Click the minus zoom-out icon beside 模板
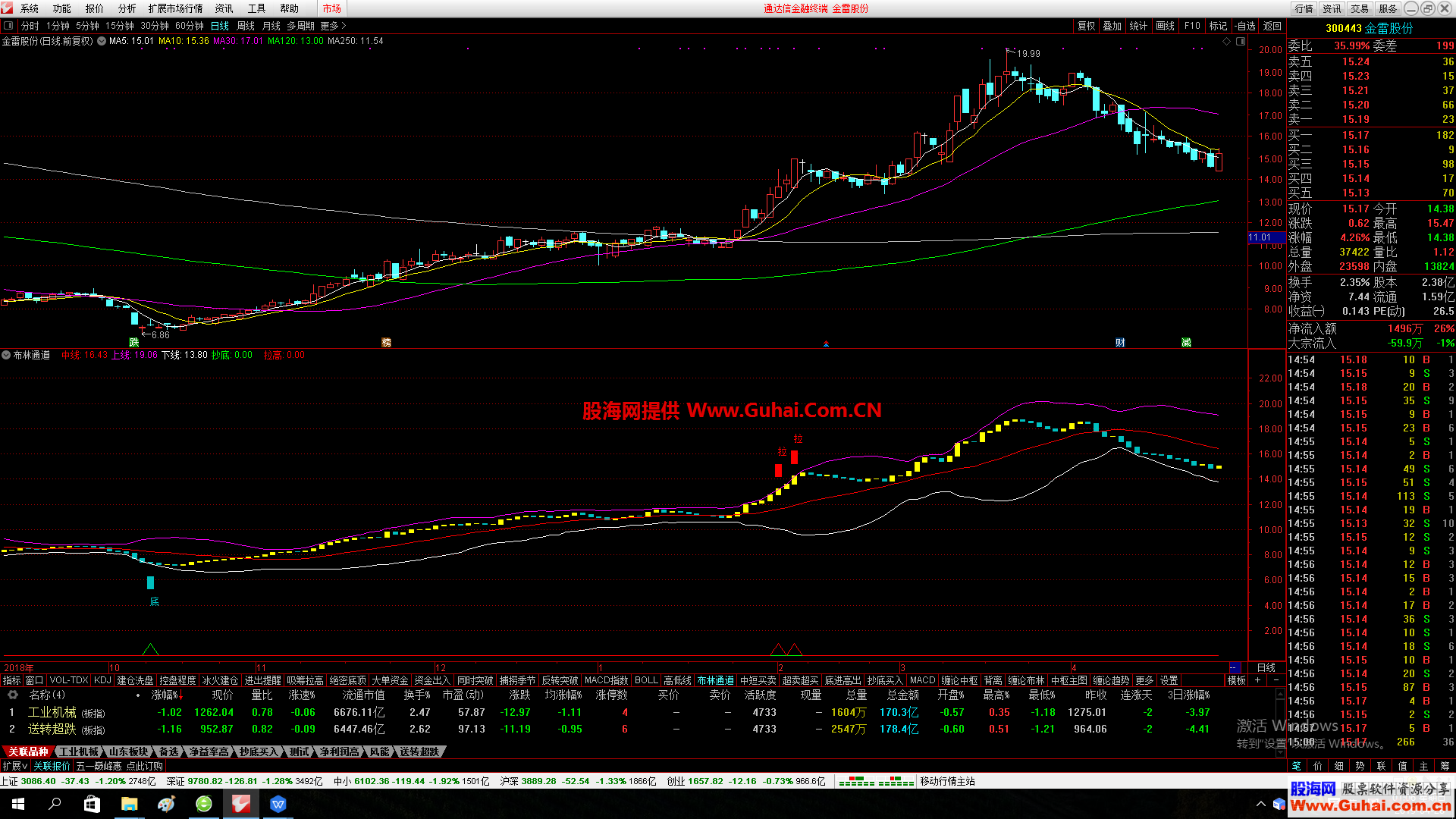 [x=1276, y=680]
